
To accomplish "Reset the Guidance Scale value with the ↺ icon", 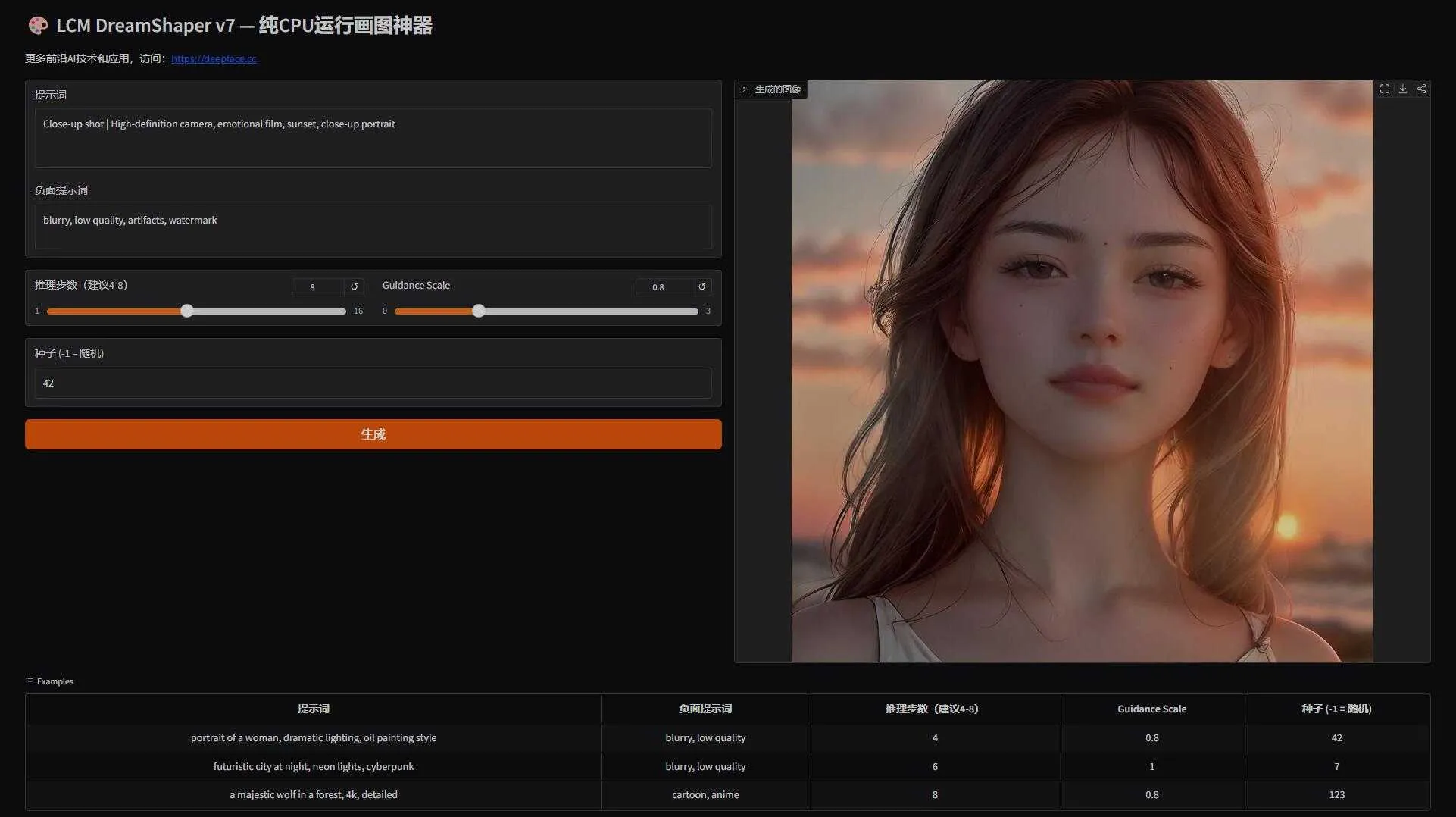I will 701,287.
